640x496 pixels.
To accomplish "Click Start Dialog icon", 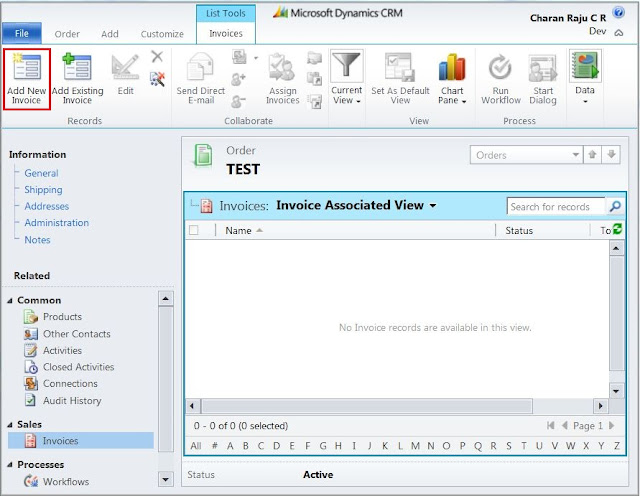I will (x=542, y=68).
